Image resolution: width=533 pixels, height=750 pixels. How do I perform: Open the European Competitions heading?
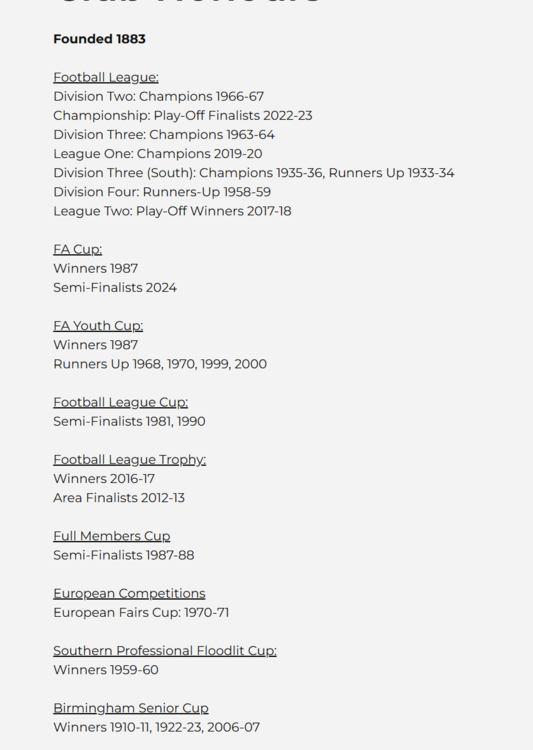[x=129, y=594]
